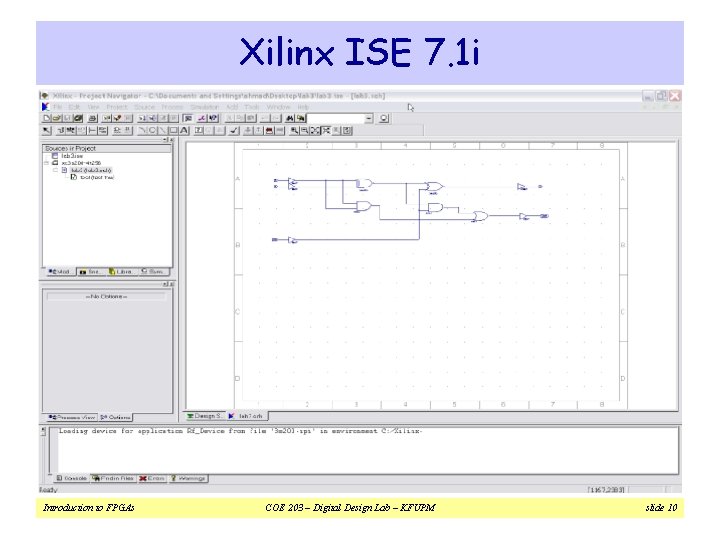This screenshot has width=720, height=540.
Task: Switch to the Process View tab
Action: pyautogui.click(x=72, y=417)
